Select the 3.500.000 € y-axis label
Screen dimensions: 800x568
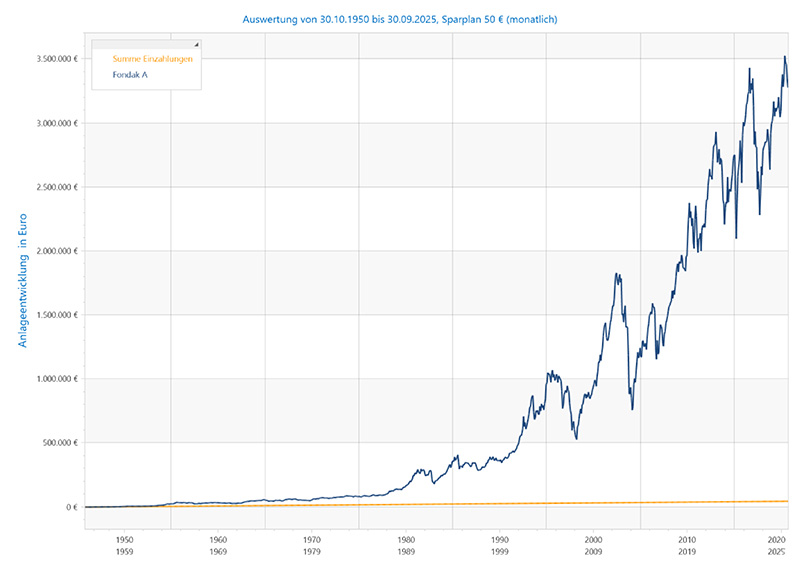(50, 59)
